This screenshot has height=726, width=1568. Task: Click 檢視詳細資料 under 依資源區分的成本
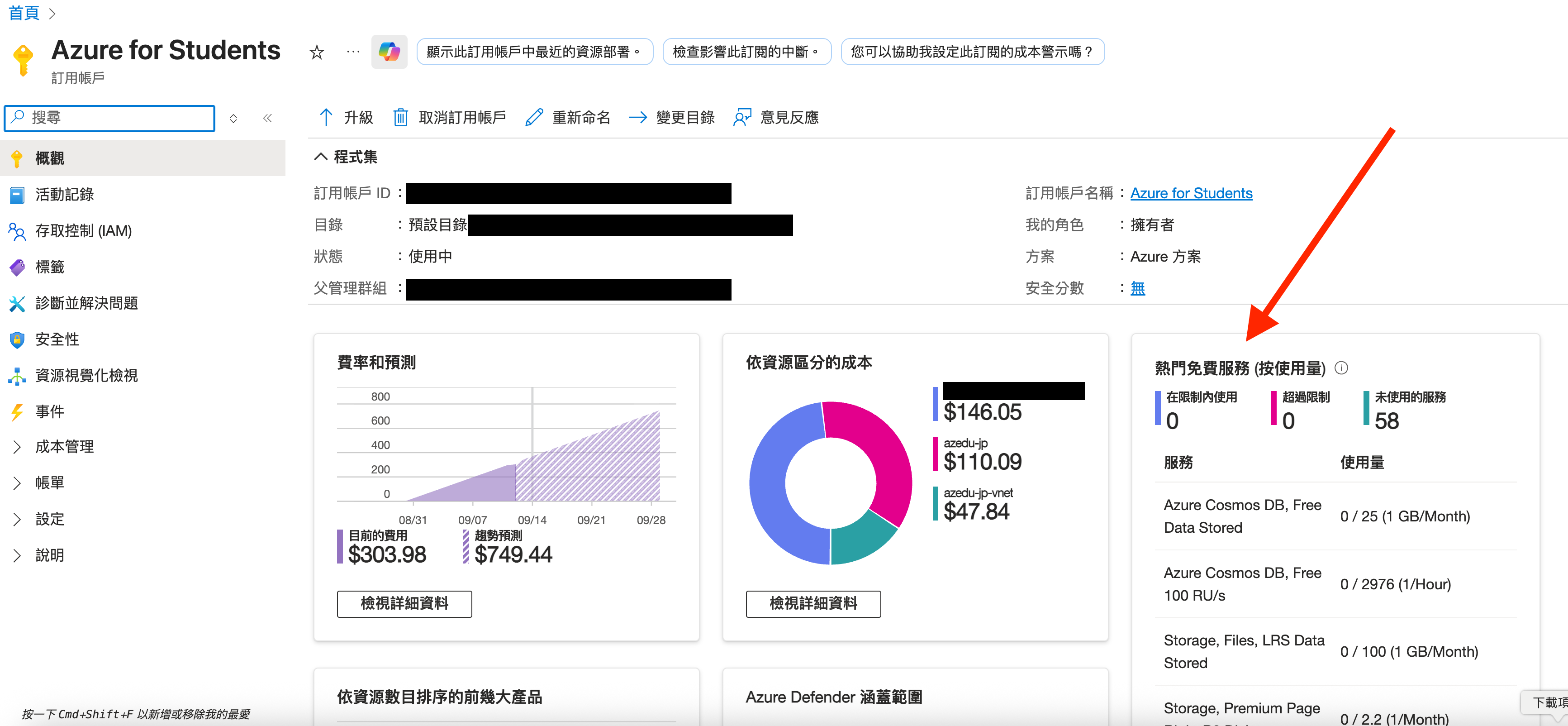click(x=813, y=604)
